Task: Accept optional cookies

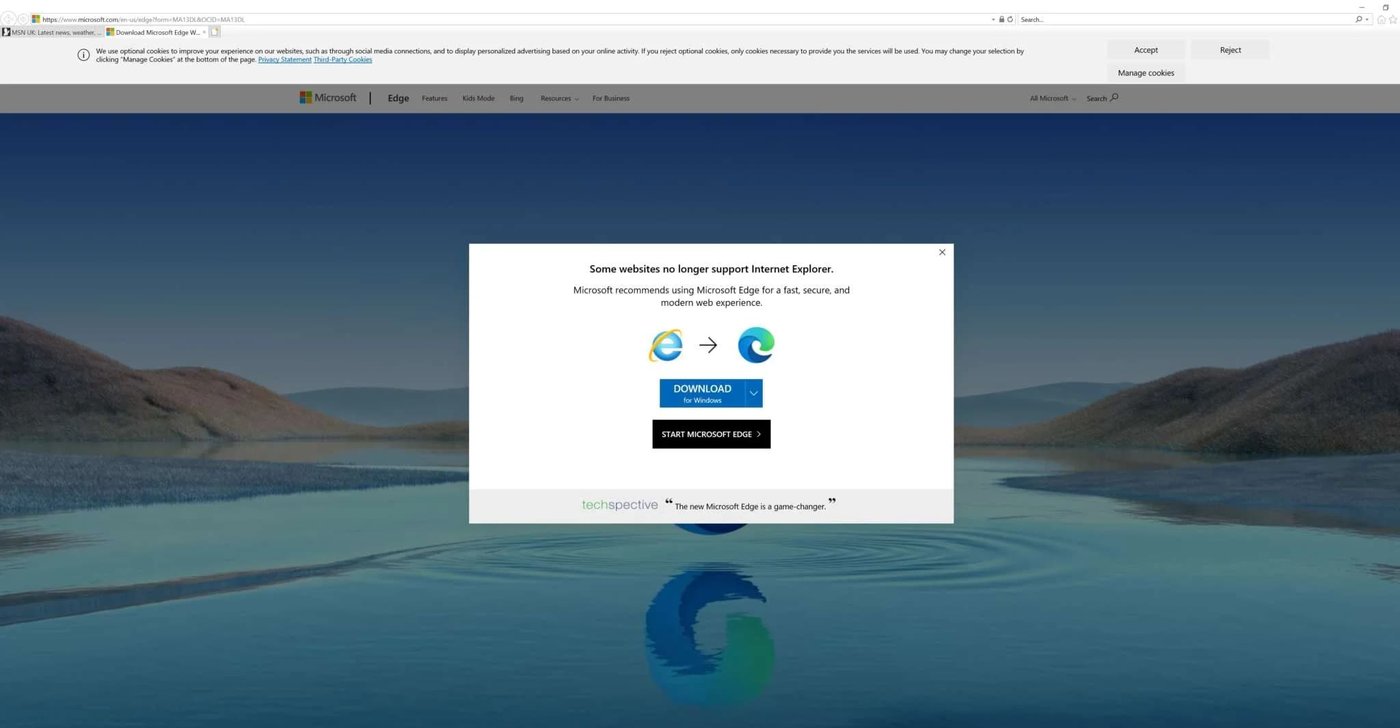Action: pyautogui.click(x=1146, y=50)
